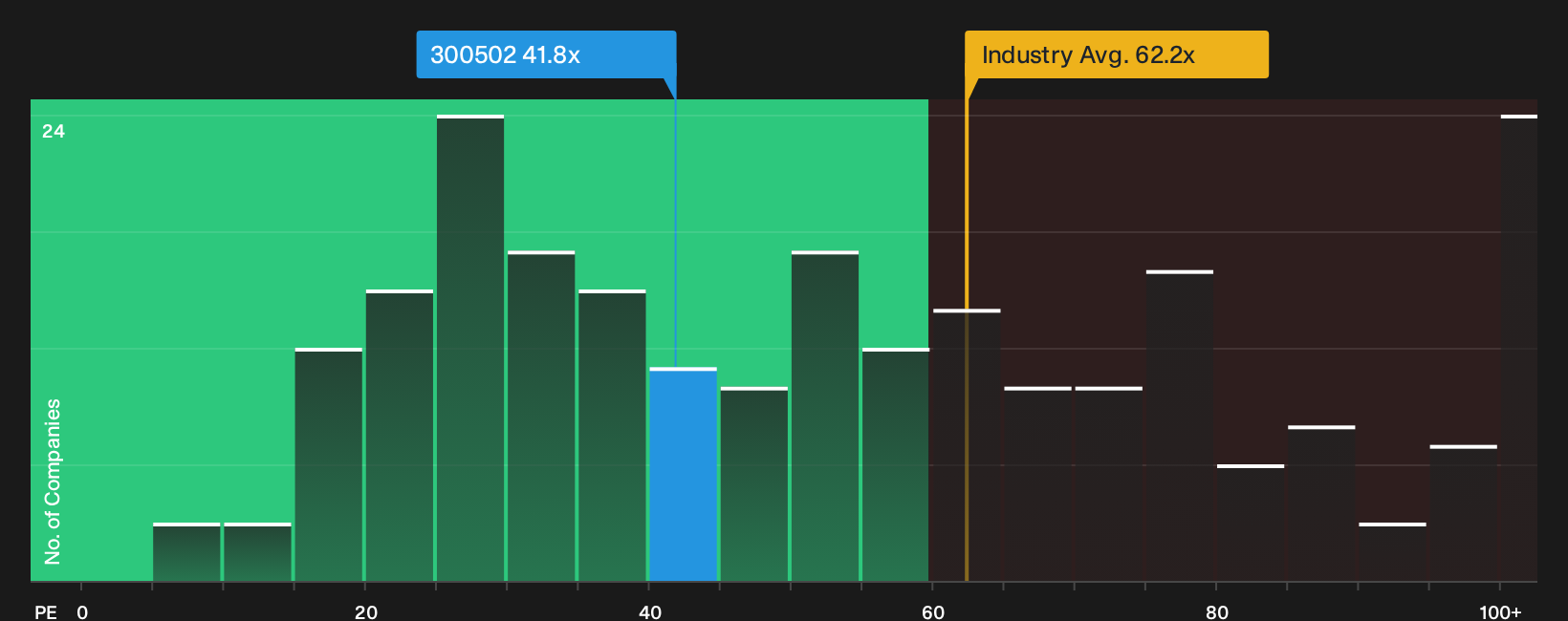Select the bar for PE 85-90

click(x=1321, y=503)
